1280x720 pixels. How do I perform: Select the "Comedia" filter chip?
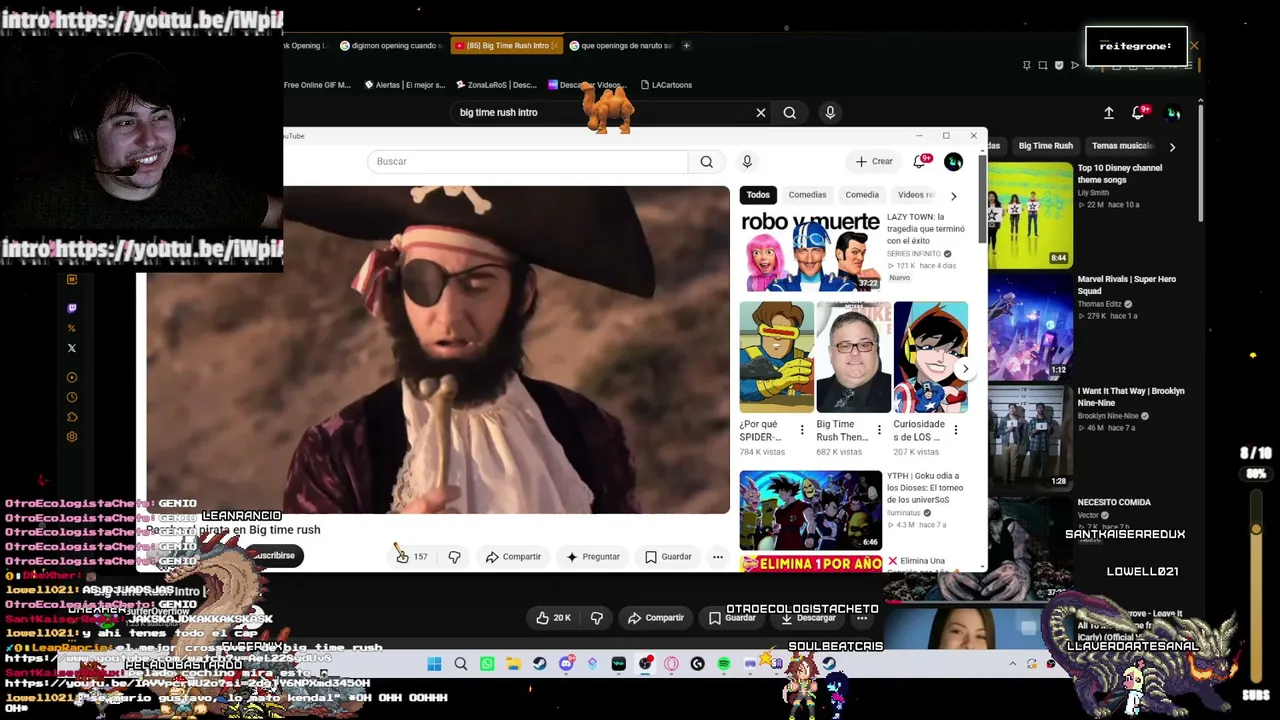(x=862, y=195)
